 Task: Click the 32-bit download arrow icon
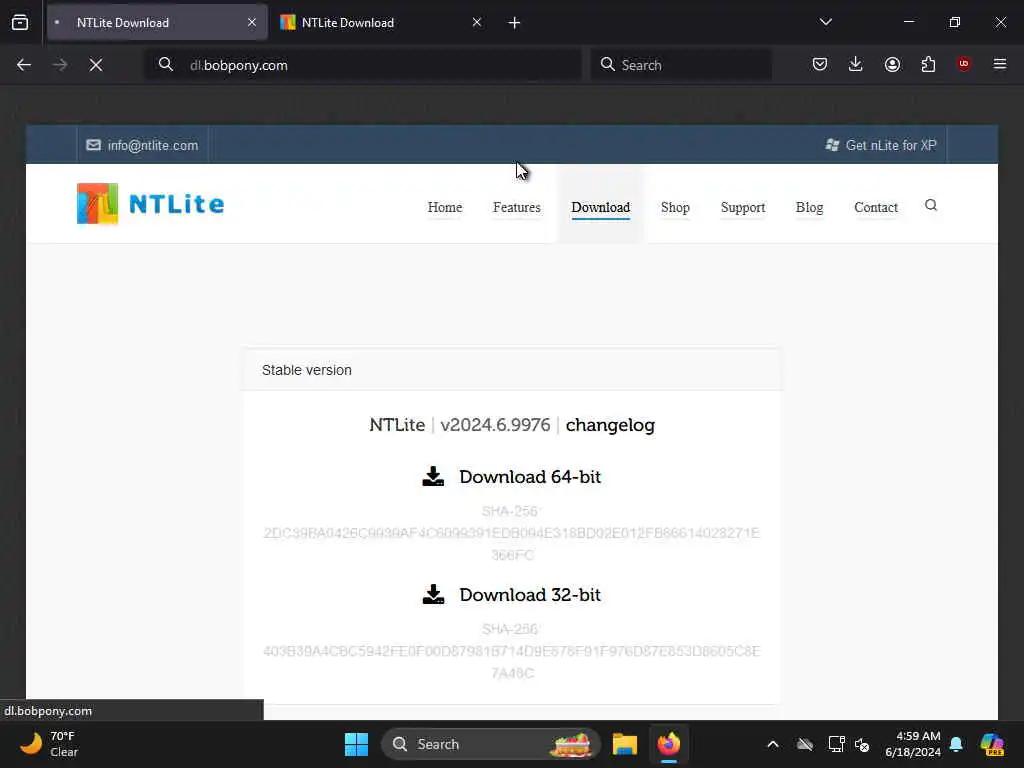(x=433, y=594)
